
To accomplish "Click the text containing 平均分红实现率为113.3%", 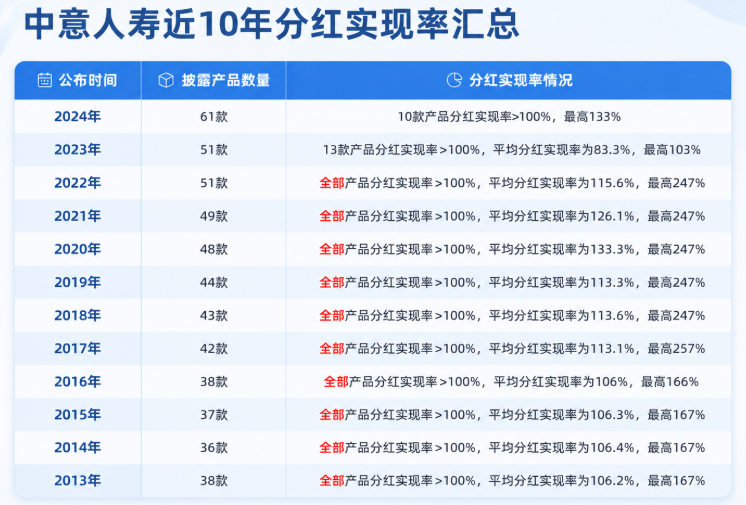I will pos(512,282).
